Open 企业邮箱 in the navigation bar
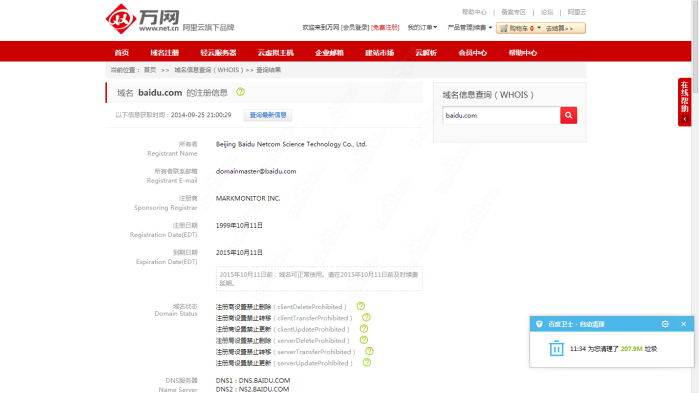 click(329, 53)
